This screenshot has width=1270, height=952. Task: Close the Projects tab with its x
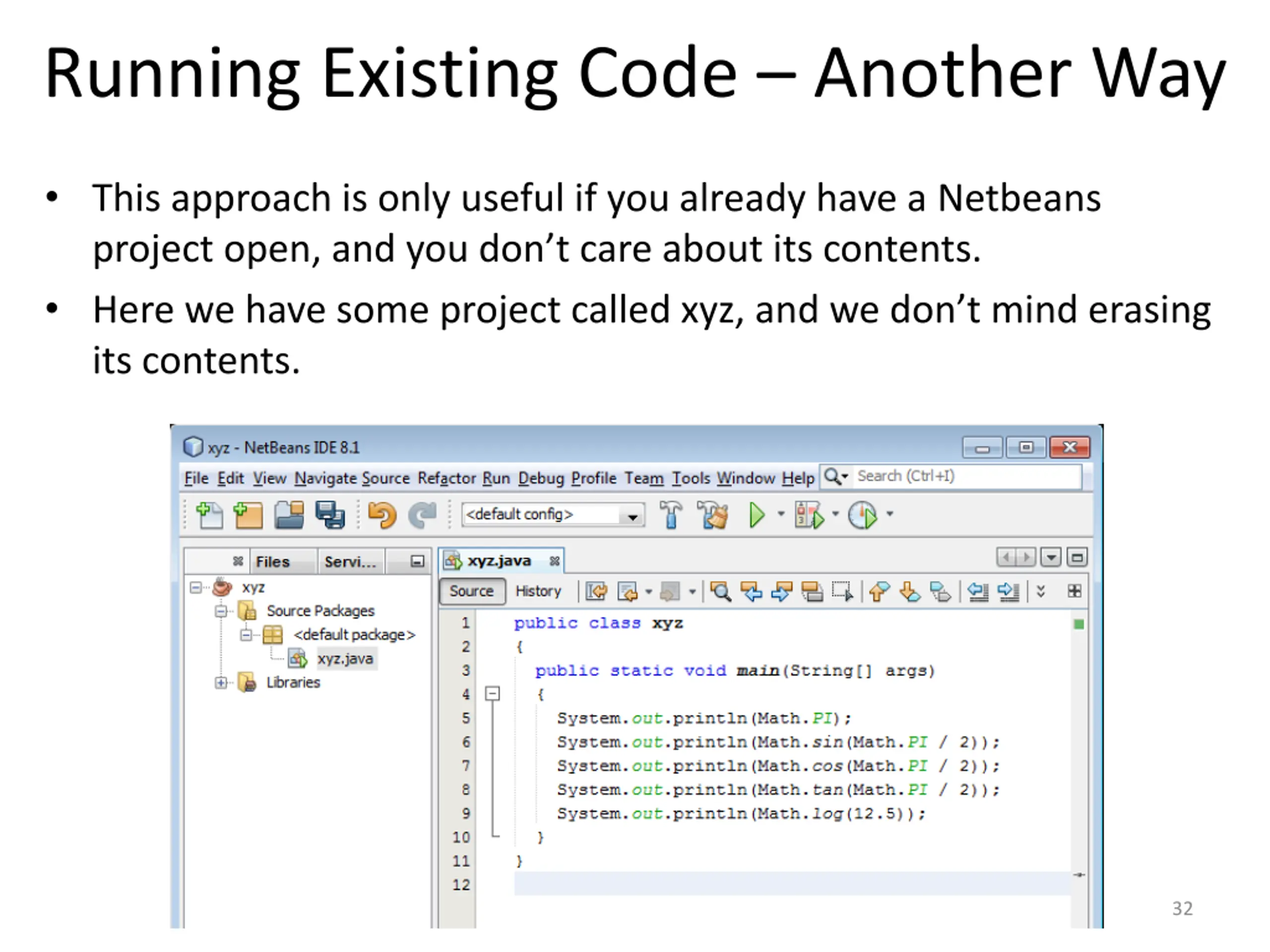(238, 561)
